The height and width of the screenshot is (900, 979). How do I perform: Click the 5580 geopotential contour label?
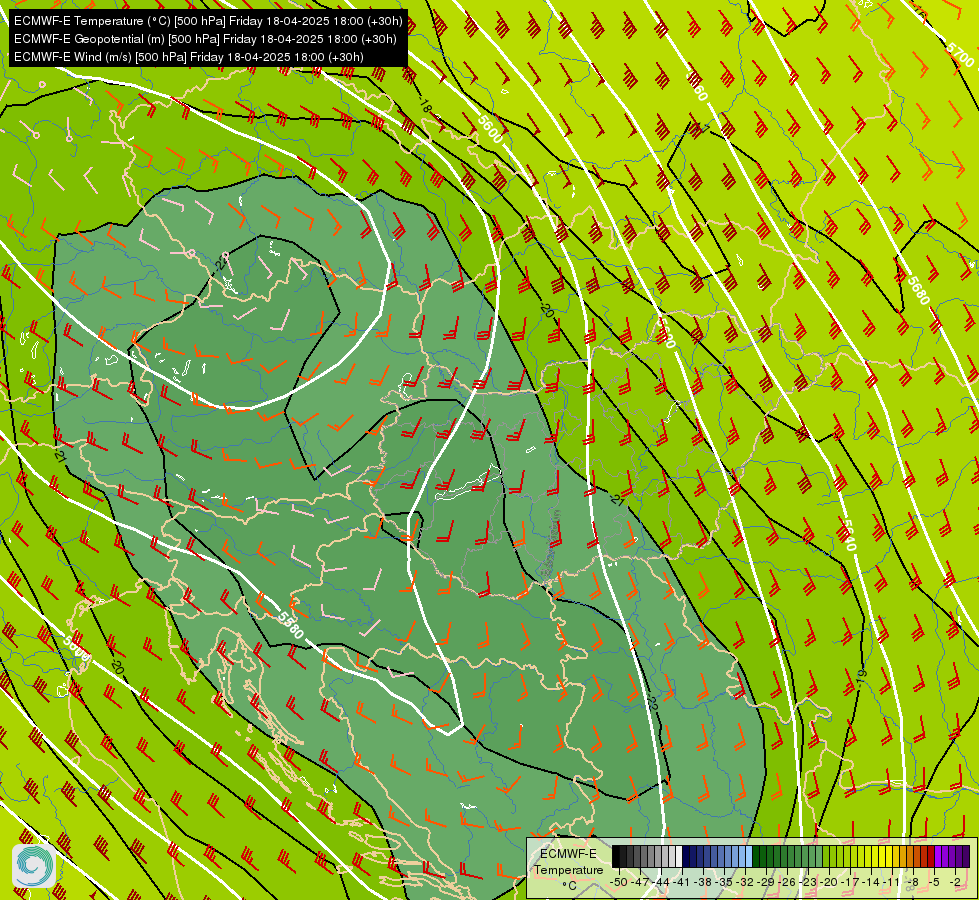(290, 625)
